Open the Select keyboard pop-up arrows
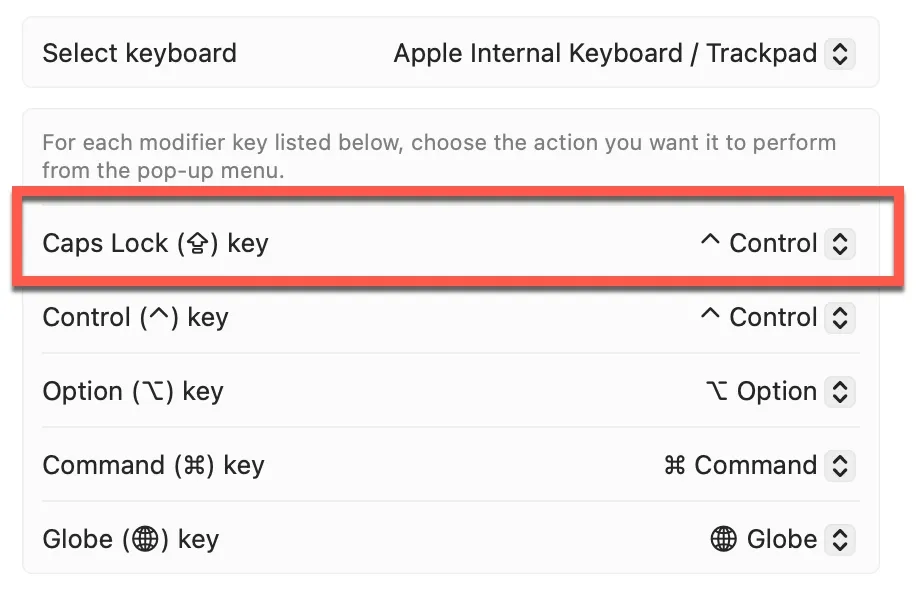 point(840,53)
